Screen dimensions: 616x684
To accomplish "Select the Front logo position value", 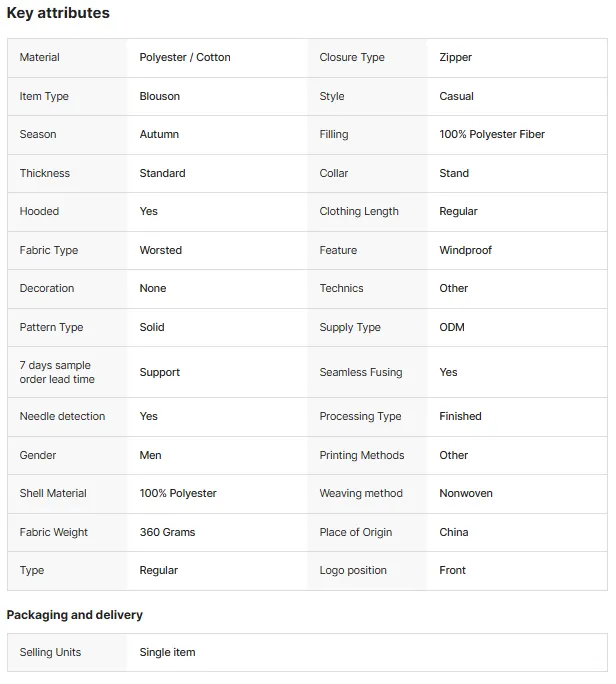I will click(452, 570).
